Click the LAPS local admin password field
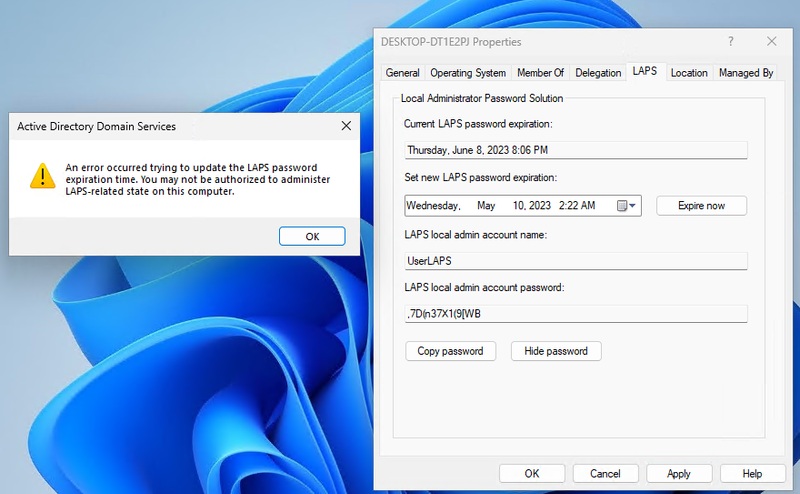800x494 pixels. 576,314
